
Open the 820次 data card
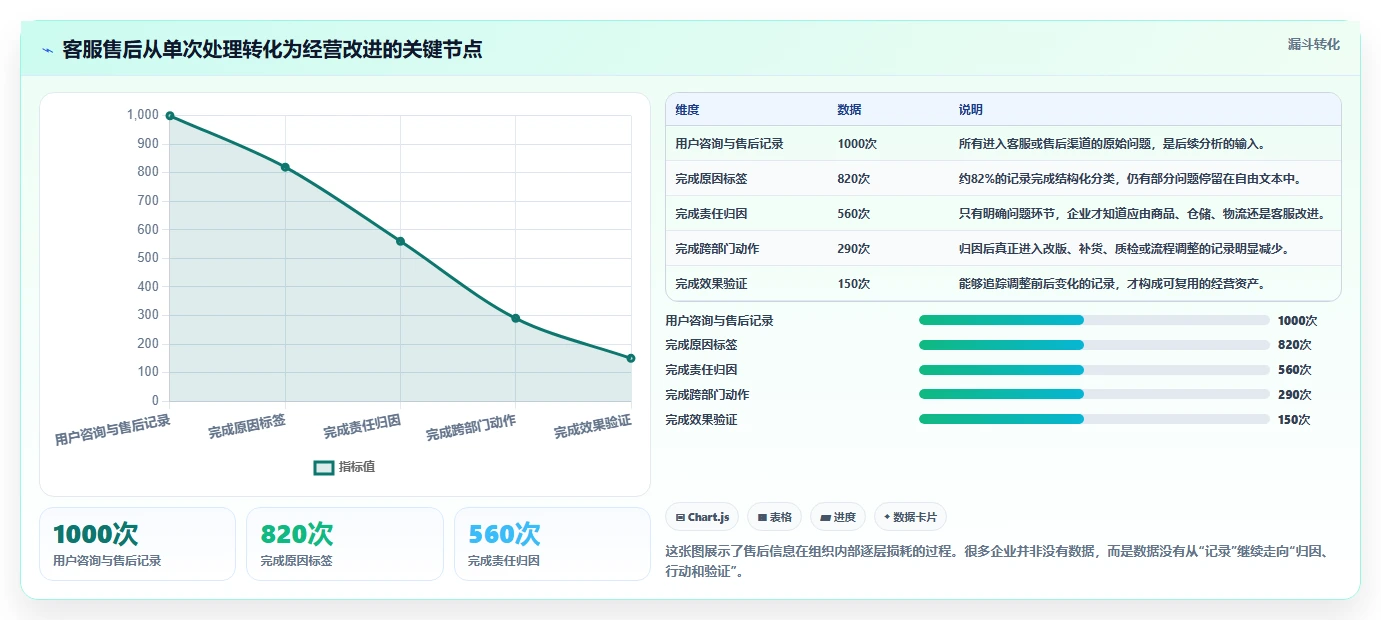pyautogui.click(x=345, y=544)
